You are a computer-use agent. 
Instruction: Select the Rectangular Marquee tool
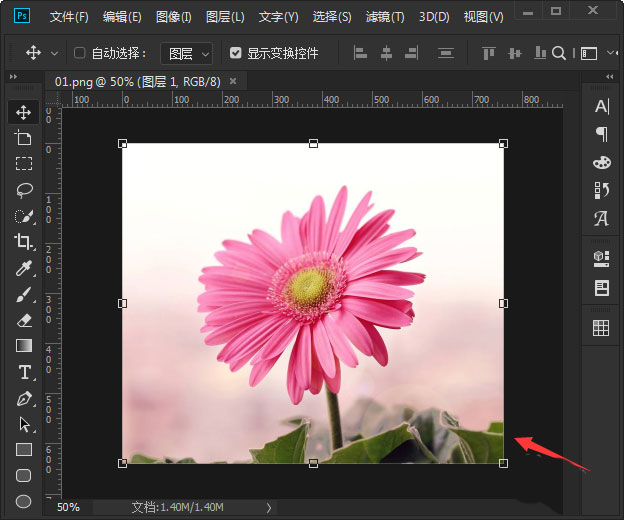pos(23,164)
